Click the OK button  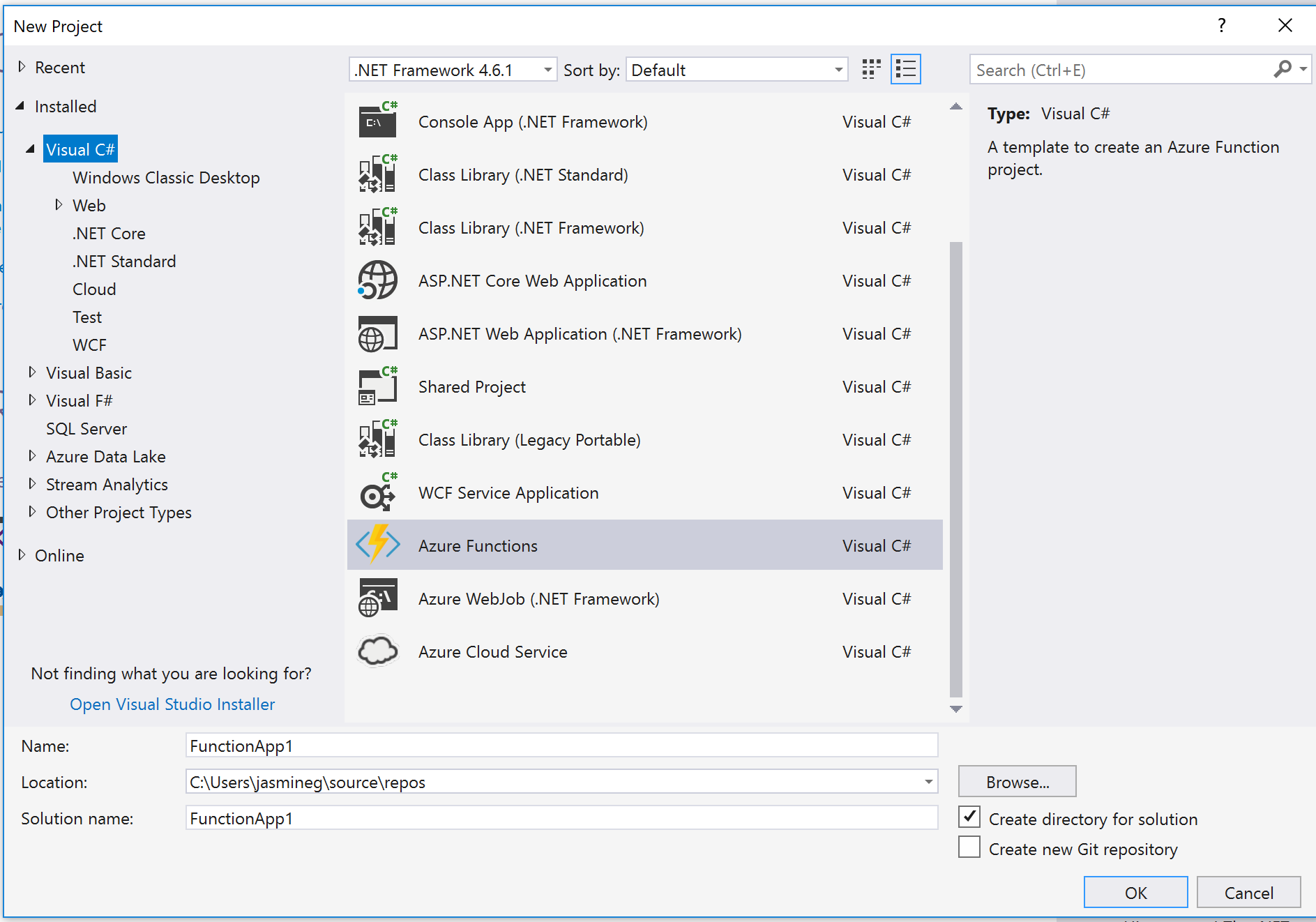coord(1135,892)
